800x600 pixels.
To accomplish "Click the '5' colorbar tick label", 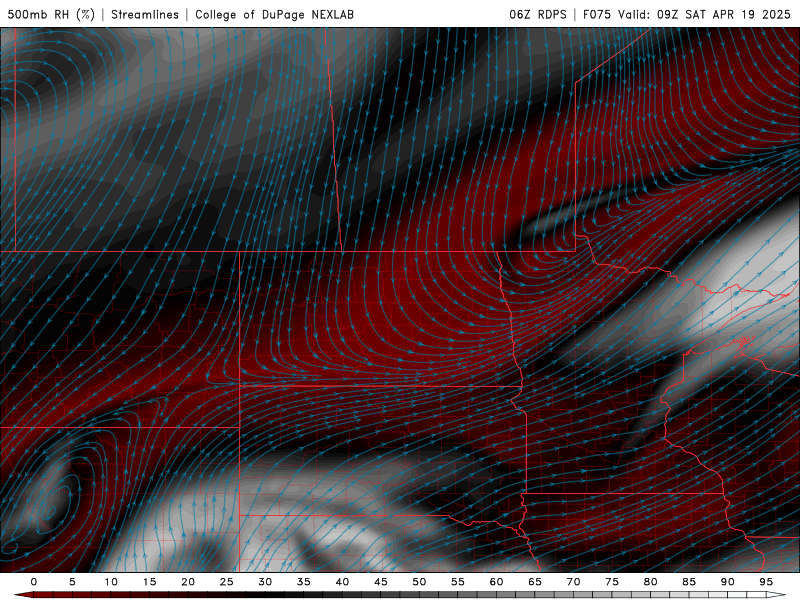I will (x=72, y=582).
